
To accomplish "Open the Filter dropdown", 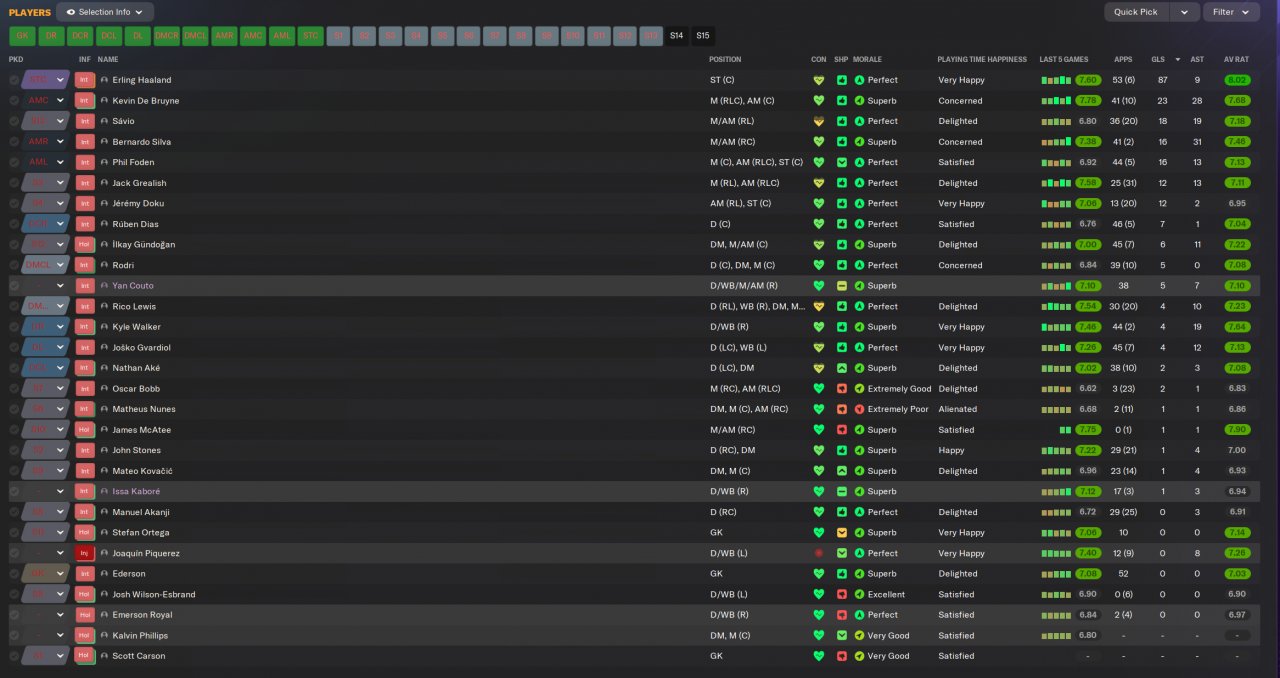I will pyautogui.click(x=1231, y=12).
